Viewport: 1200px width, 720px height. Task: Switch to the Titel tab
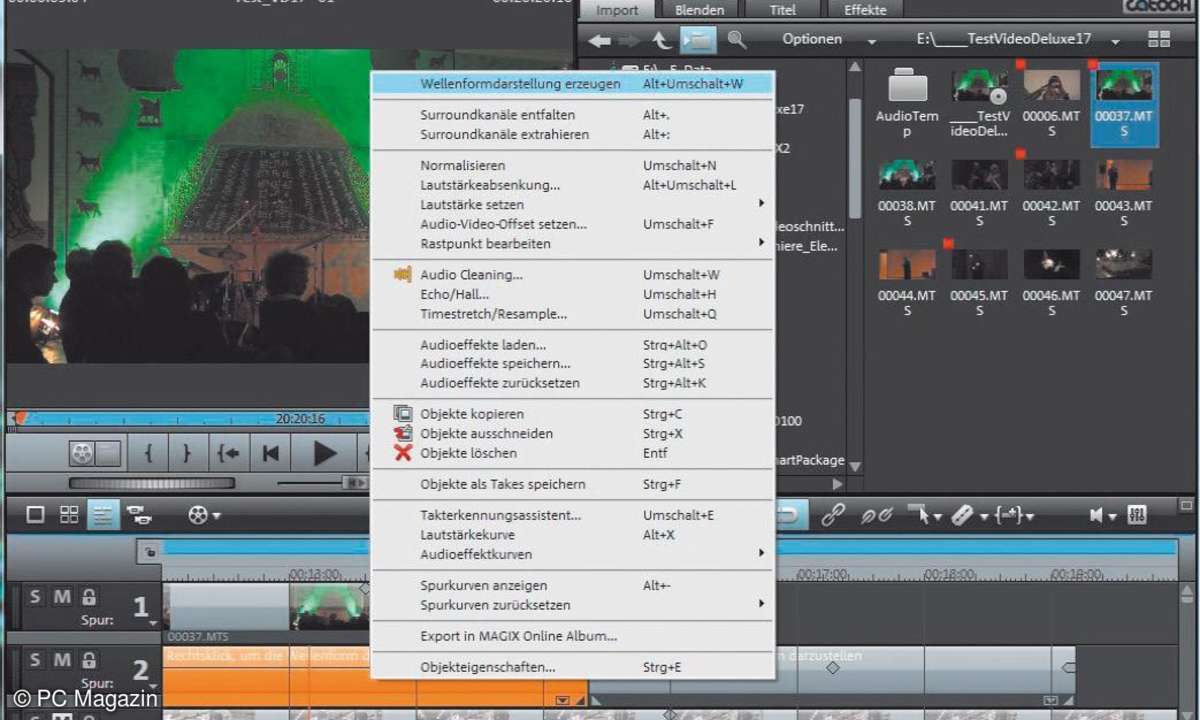[x=784, y=10]
